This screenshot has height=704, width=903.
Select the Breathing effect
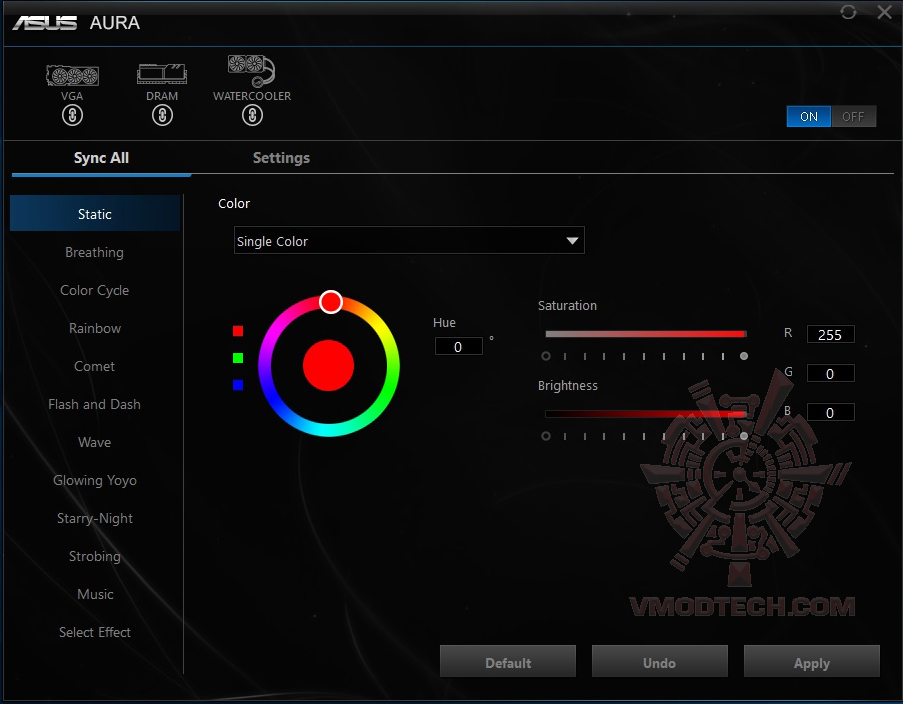click(x=95, y=252)
